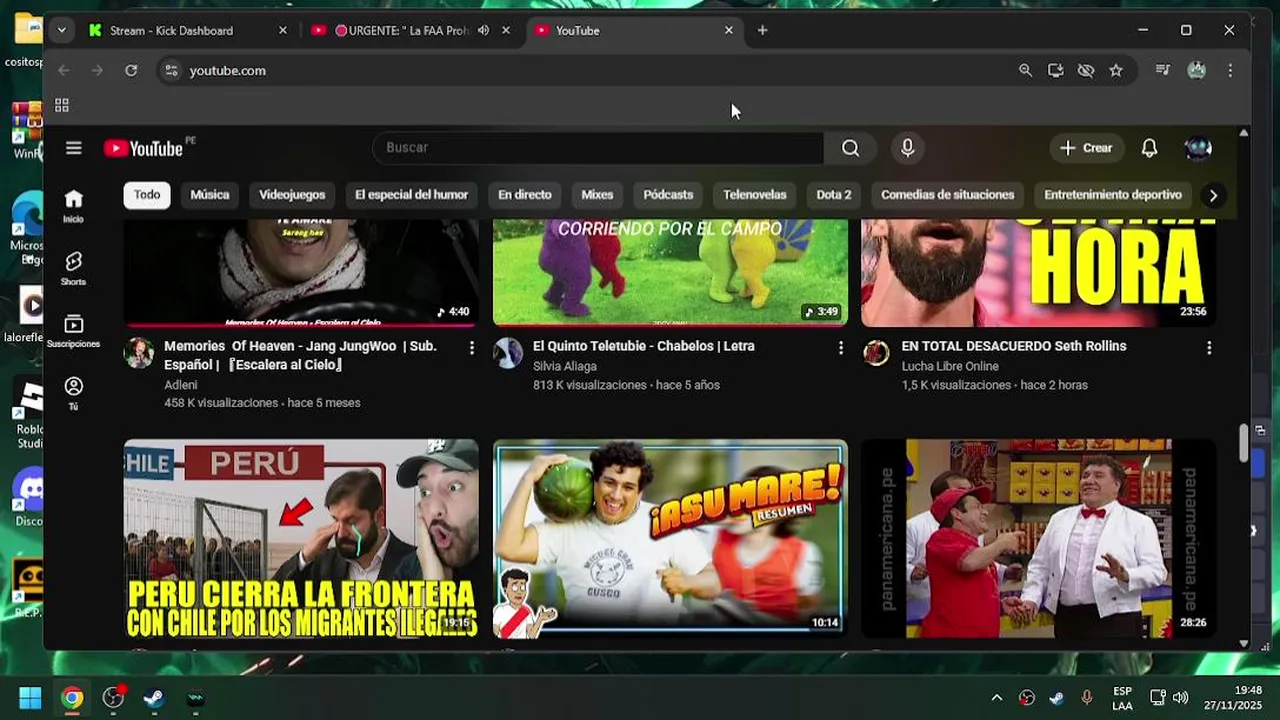This screenshot has height=720, width=1280.
Task: Start voice search with microphone icon
Action: (x=907, y=148)
